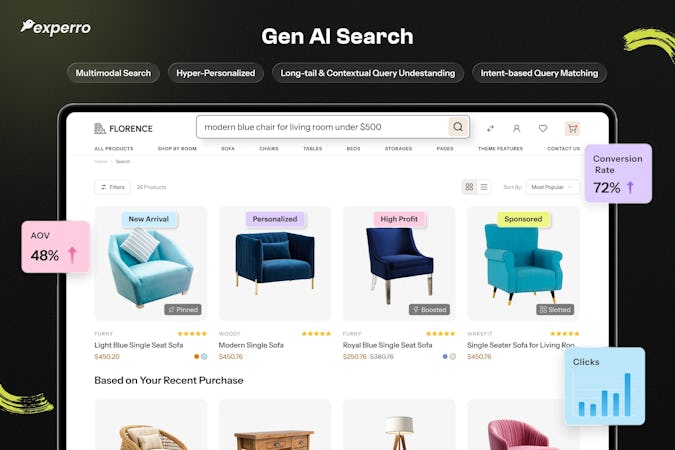The height and width of the screenshot is (450, 675).
Task: Open the Sponsored teal armchair thumbnail
Action: point(523,264)
